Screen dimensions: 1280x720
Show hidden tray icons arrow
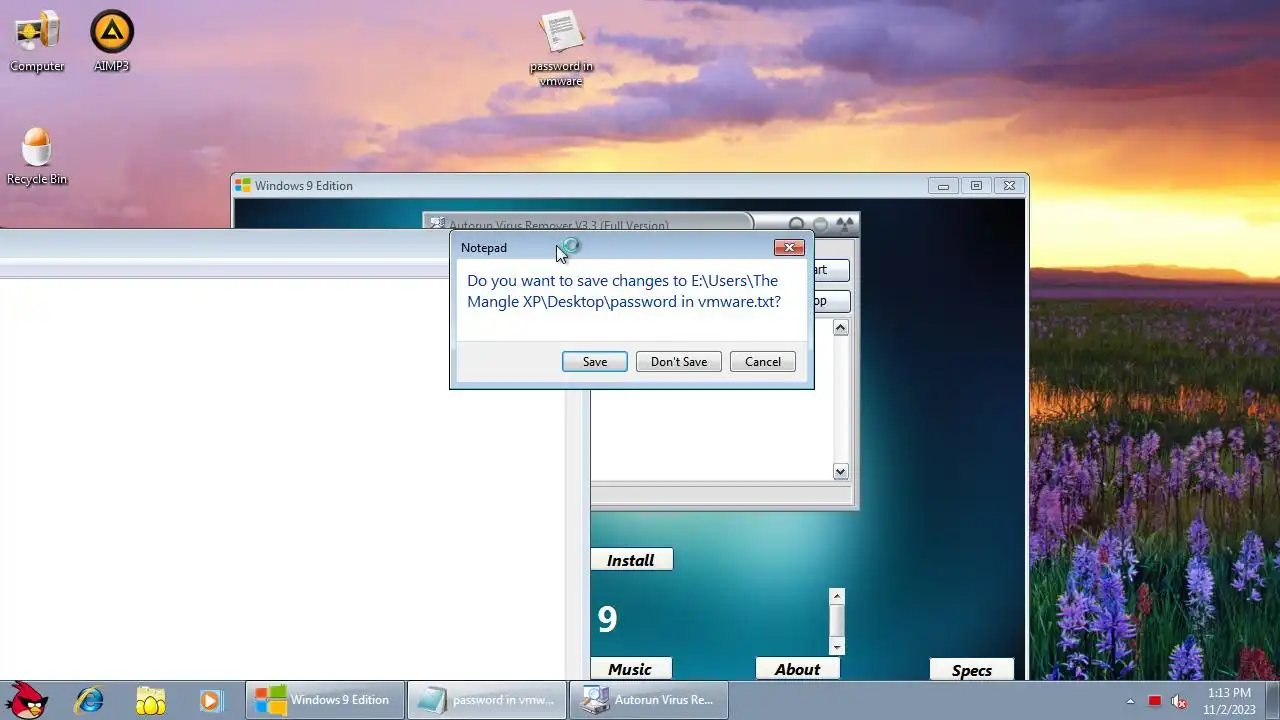(1130, 701)
